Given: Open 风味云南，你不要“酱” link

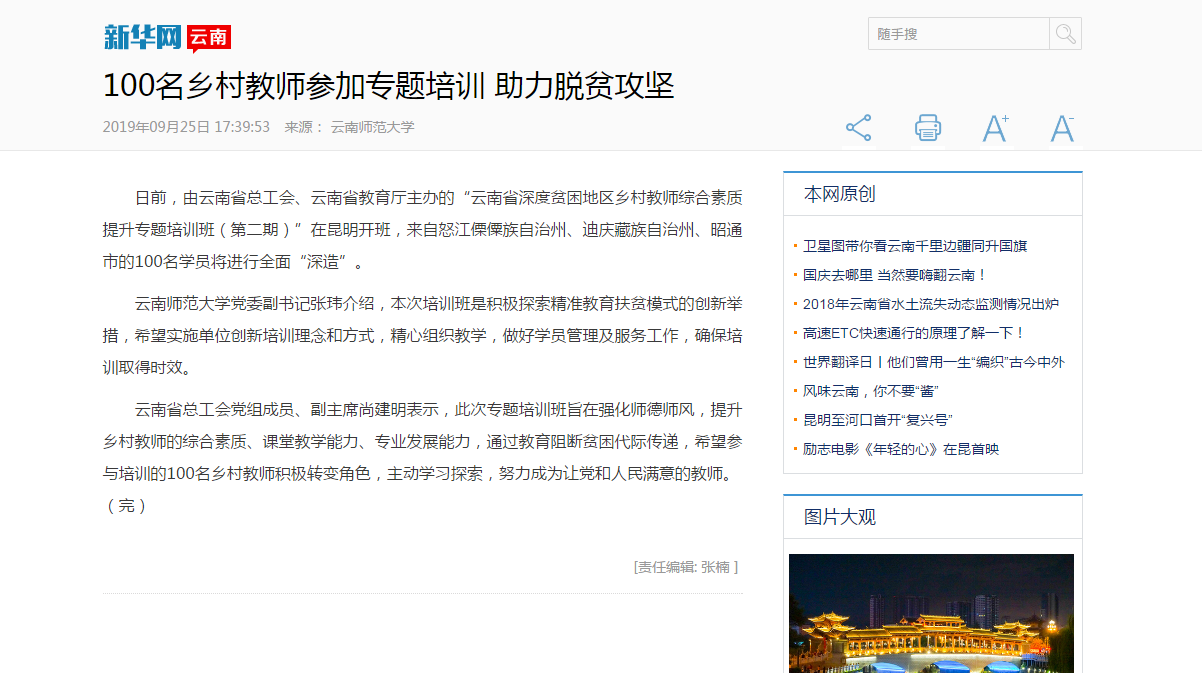Looking at the screenshot, I should (870, 391).
